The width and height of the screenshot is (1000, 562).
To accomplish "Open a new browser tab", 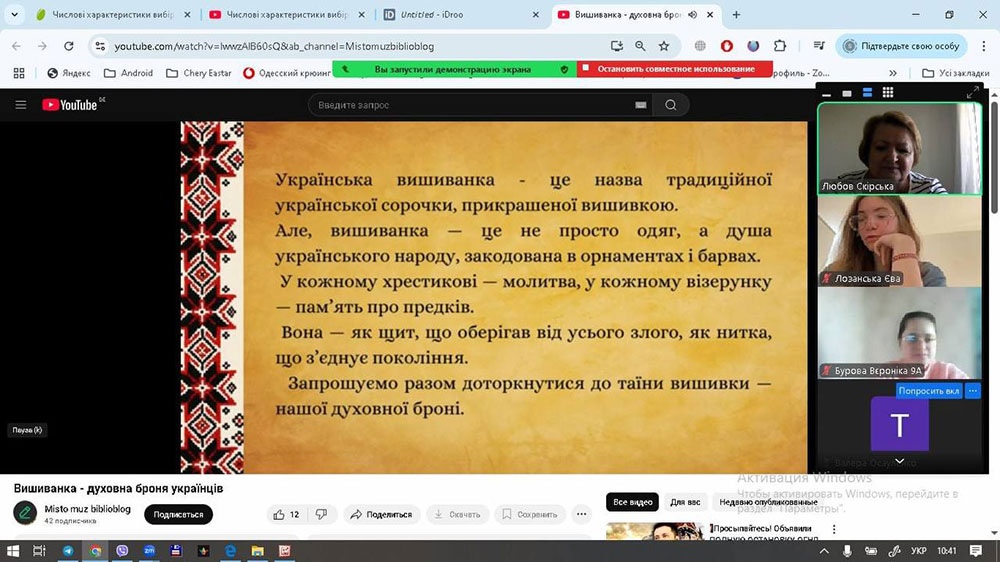I will (x=736, y=15).
